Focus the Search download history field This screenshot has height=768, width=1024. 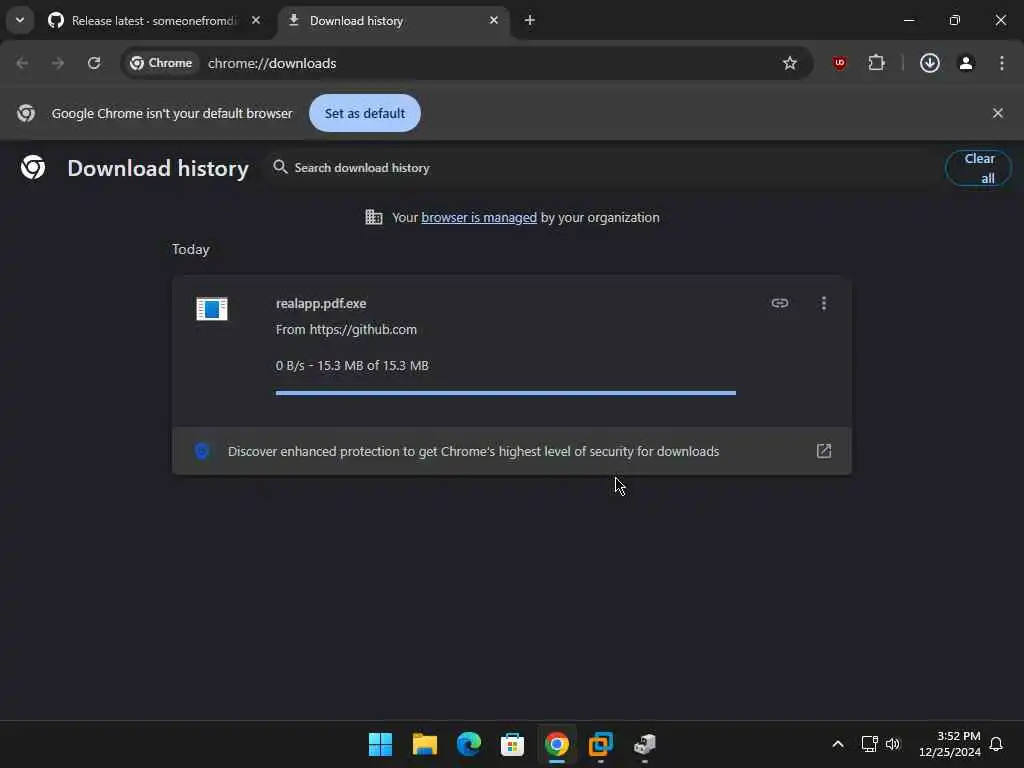tap(601, 168)
